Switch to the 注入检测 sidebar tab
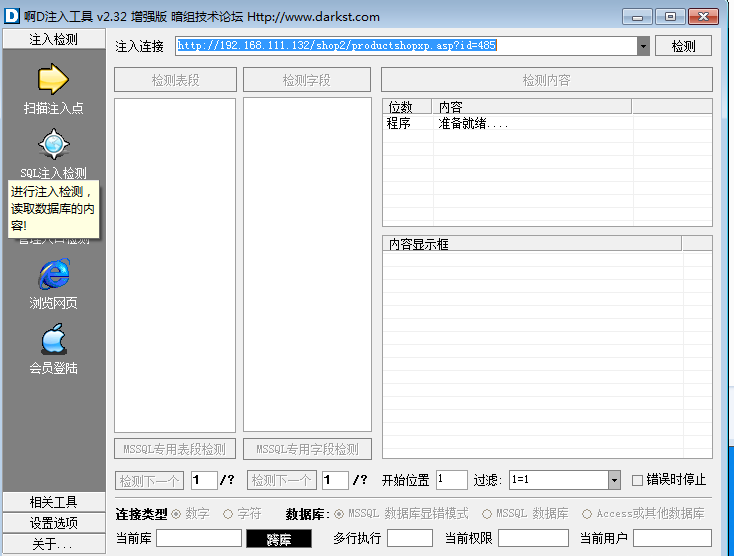Image resolution: width=734 pixels, height=556 pixels. (54, 39)
